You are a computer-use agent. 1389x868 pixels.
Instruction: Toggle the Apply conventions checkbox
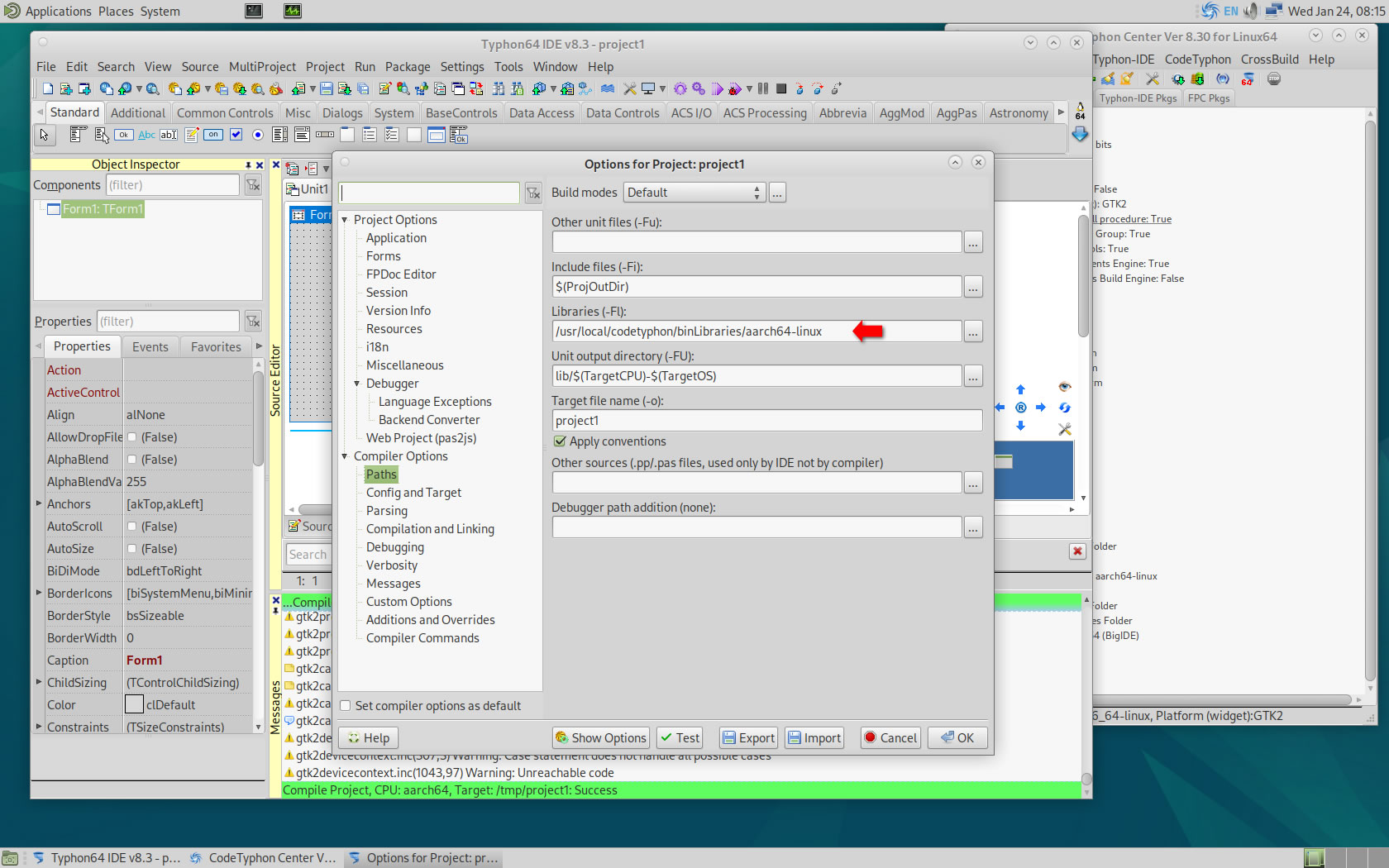(560, 441)
